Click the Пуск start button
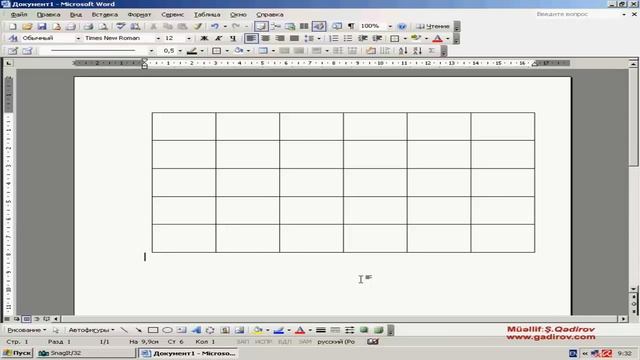The height and width of the screenshot is (360, 640). coord(17,353)
